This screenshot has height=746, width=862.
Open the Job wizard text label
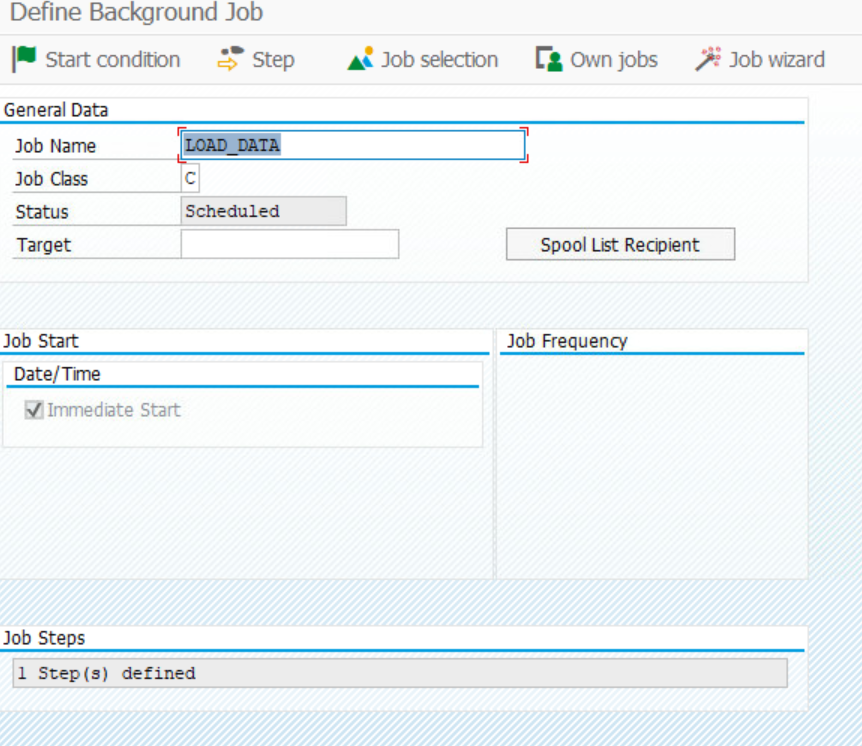[777, 60]
